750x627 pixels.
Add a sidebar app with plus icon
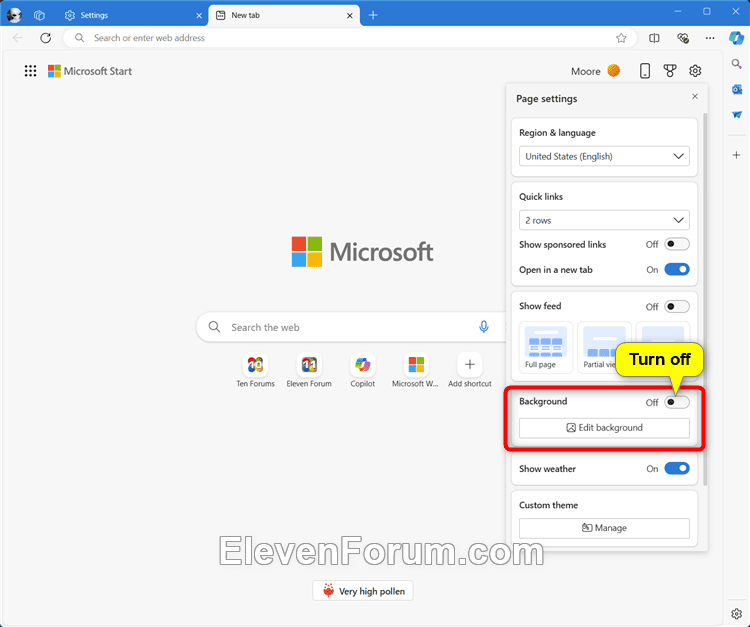[x=736, y=155]
